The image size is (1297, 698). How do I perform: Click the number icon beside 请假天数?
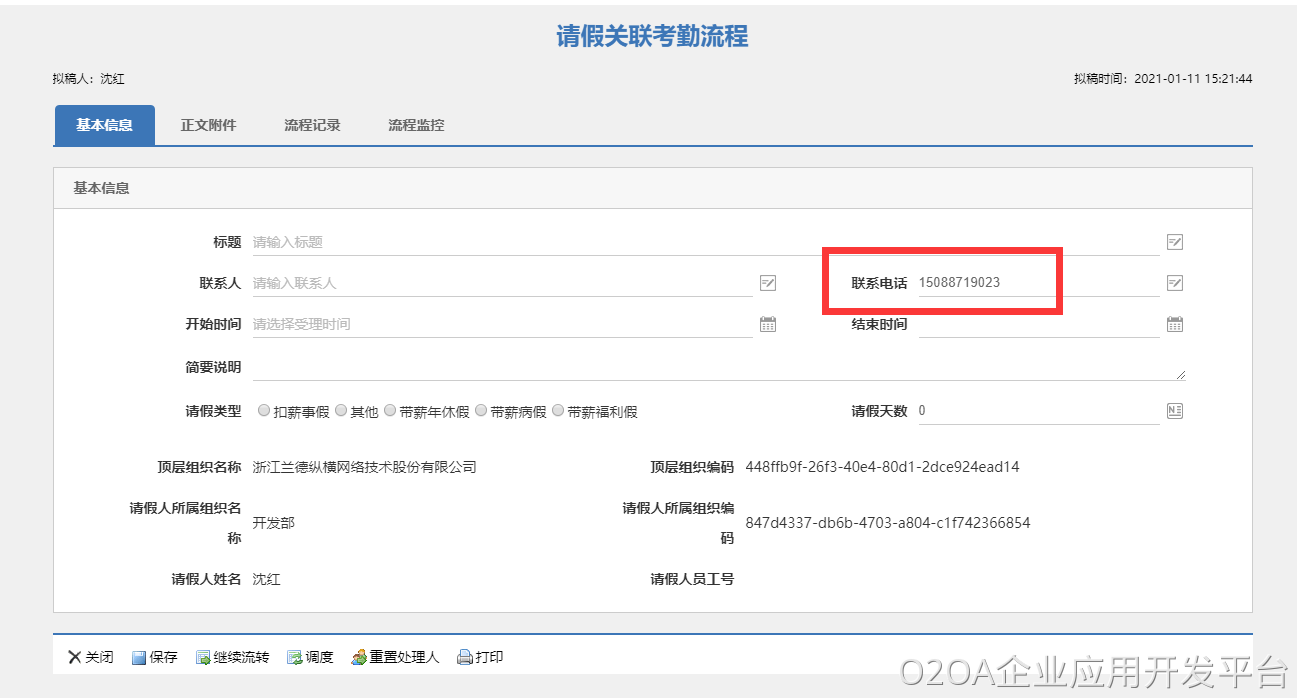click(x=1175, y=411)
